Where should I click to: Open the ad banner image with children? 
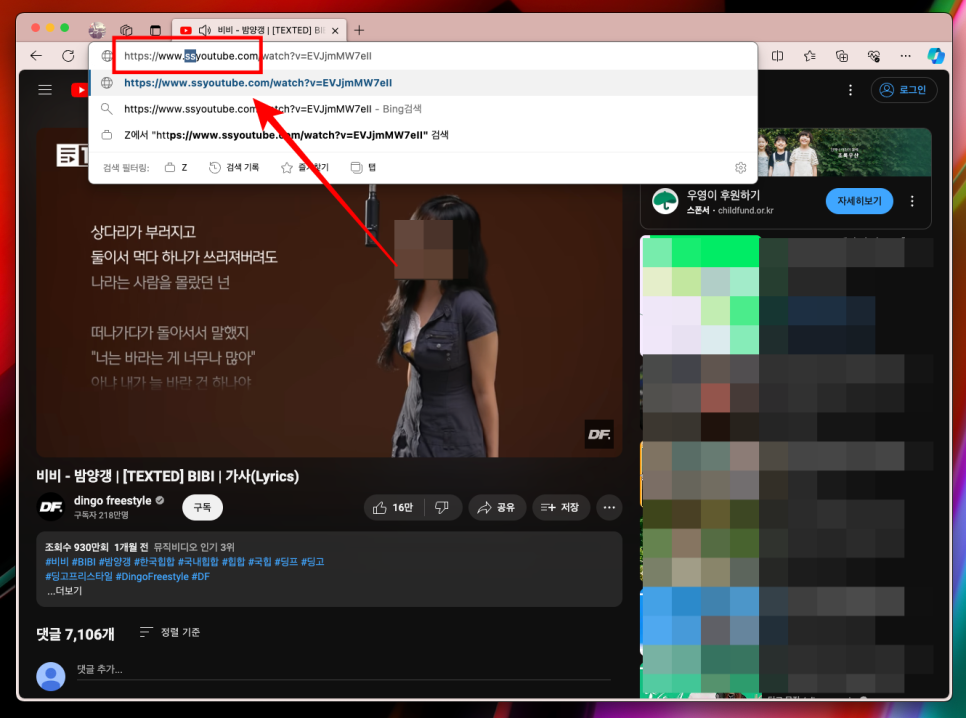point(844,152)
